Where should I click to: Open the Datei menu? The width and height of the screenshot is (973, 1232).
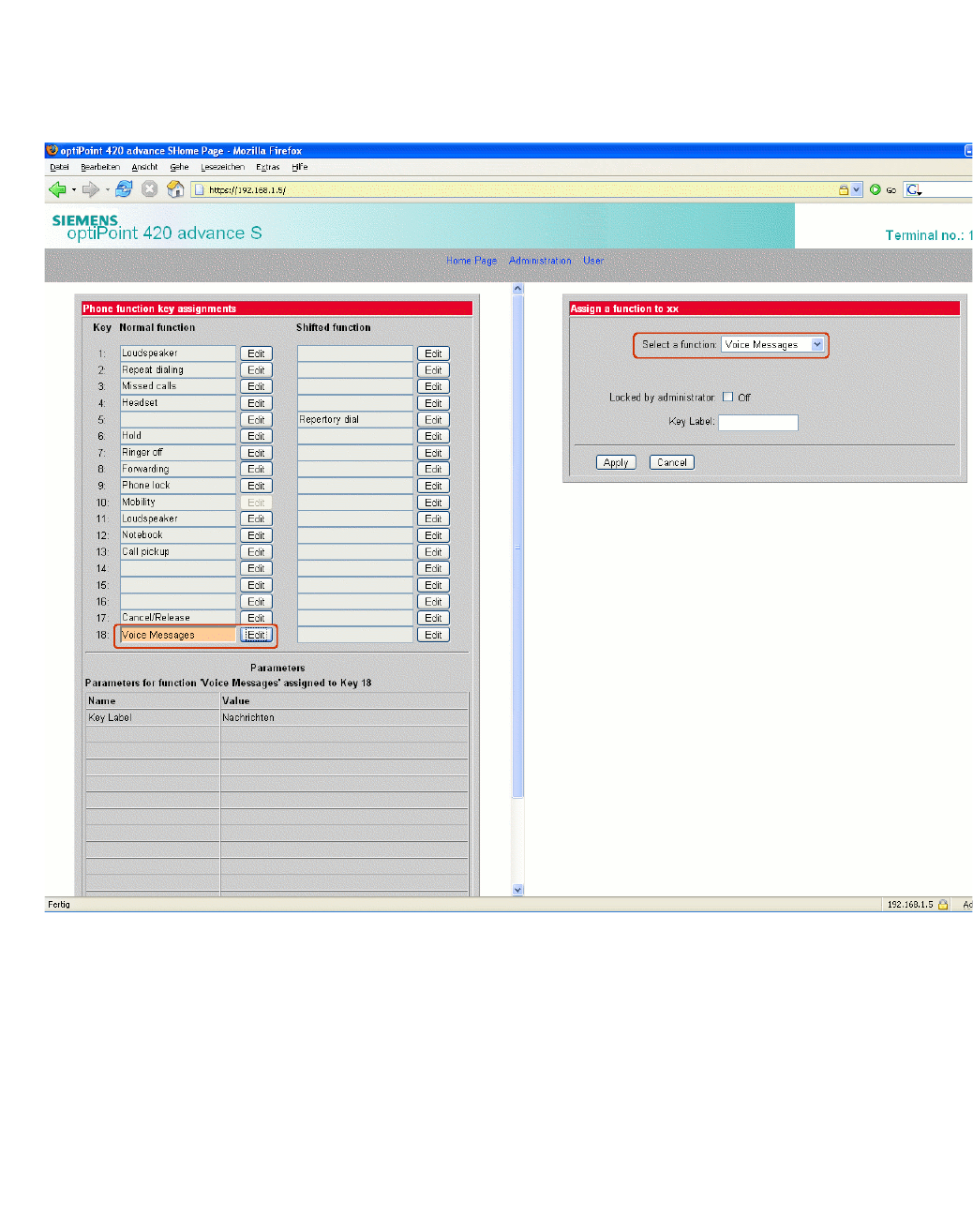(x=59, y=167)
